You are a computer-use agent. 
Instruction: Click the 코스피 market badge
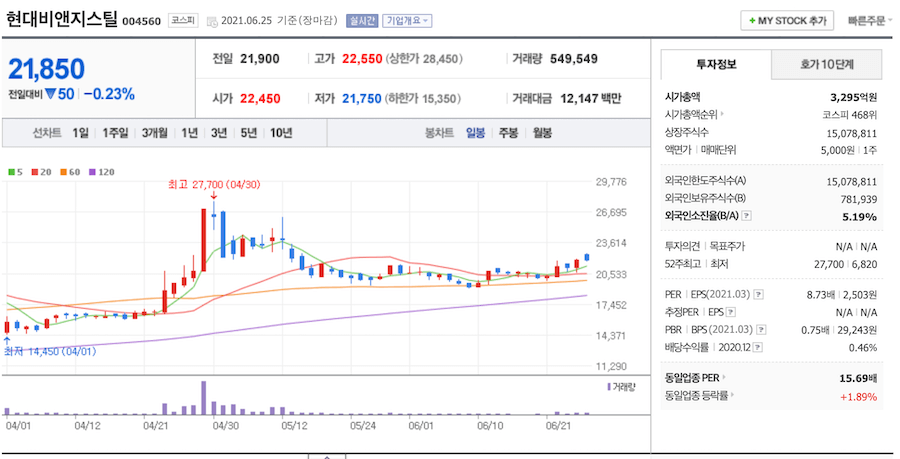(x=183, y=21)
